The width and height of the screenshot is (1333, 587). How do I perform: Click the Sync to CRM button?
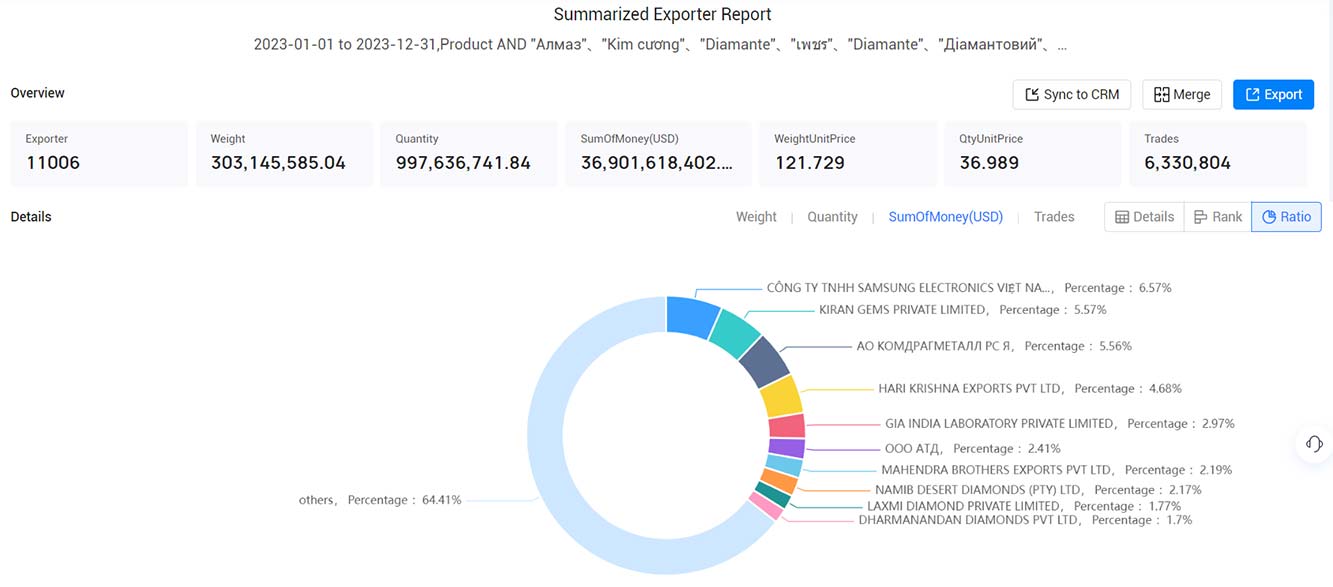coord(1072,94)
